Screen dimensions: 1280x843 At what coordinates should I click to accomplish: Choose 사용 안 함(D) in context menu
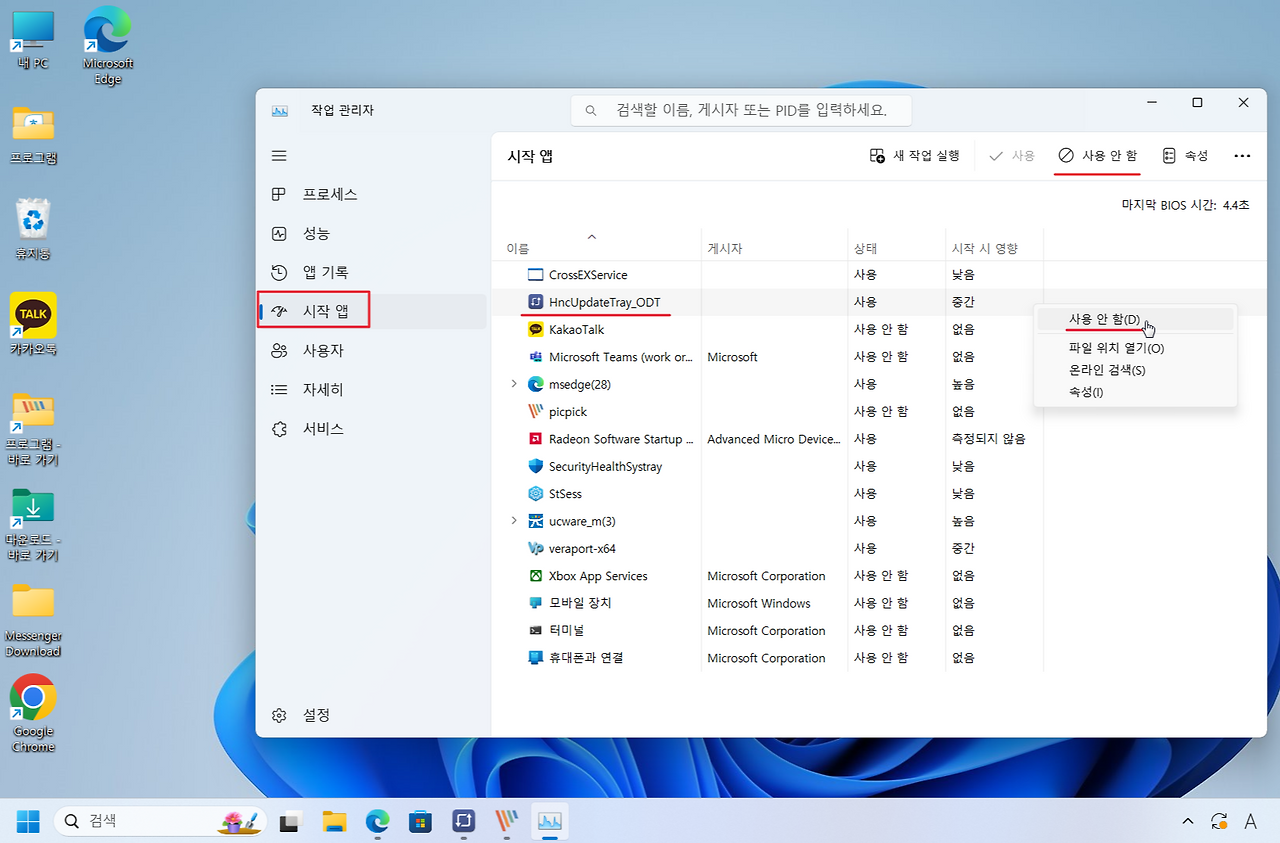(x=1135, y=319)
